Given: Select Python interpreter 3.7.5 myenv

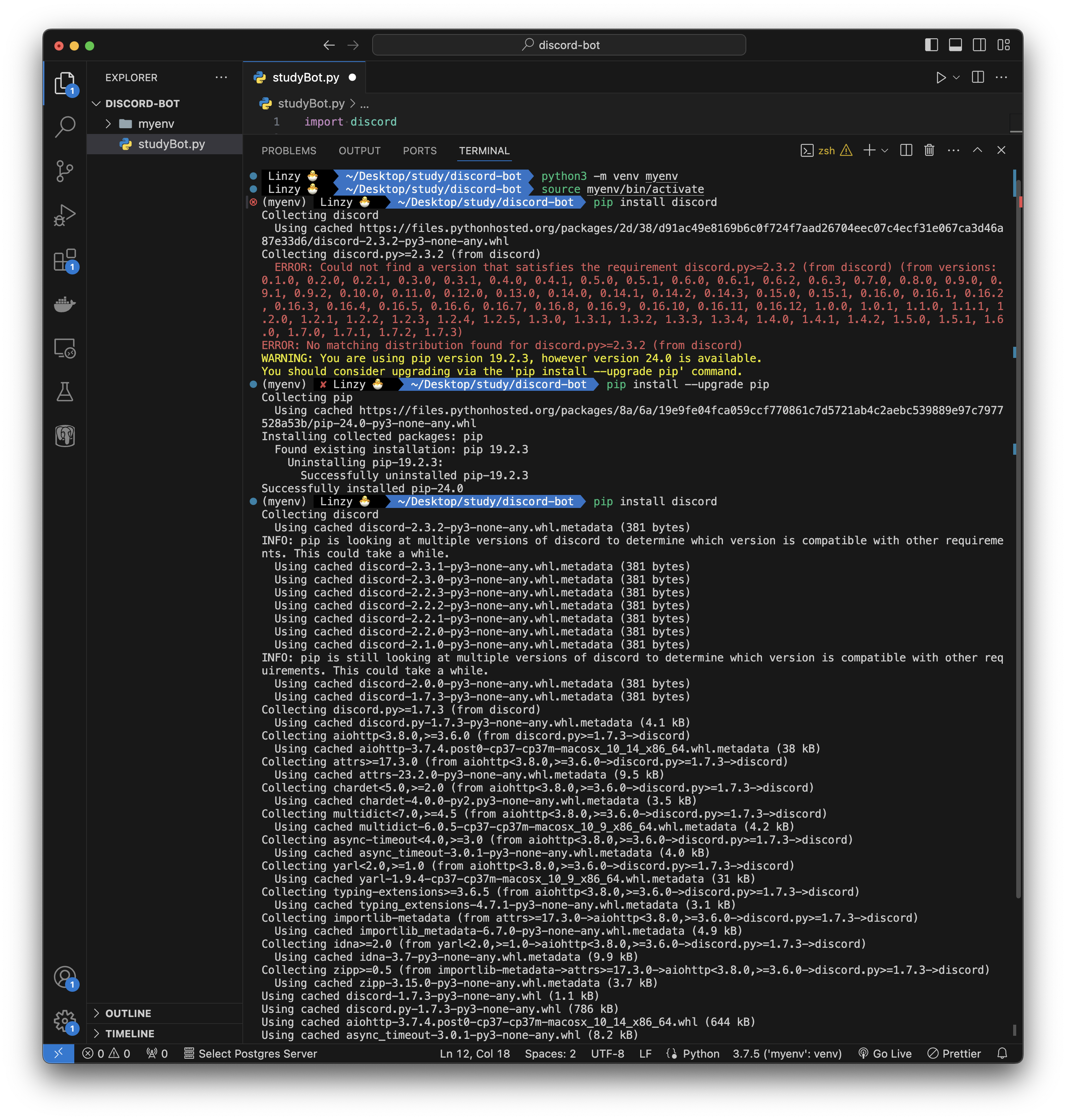Looking at the screenshot, I should (787, 1053).
